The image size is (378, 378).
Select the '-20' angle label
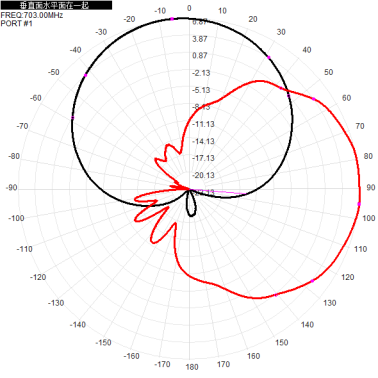click(129, 19)
